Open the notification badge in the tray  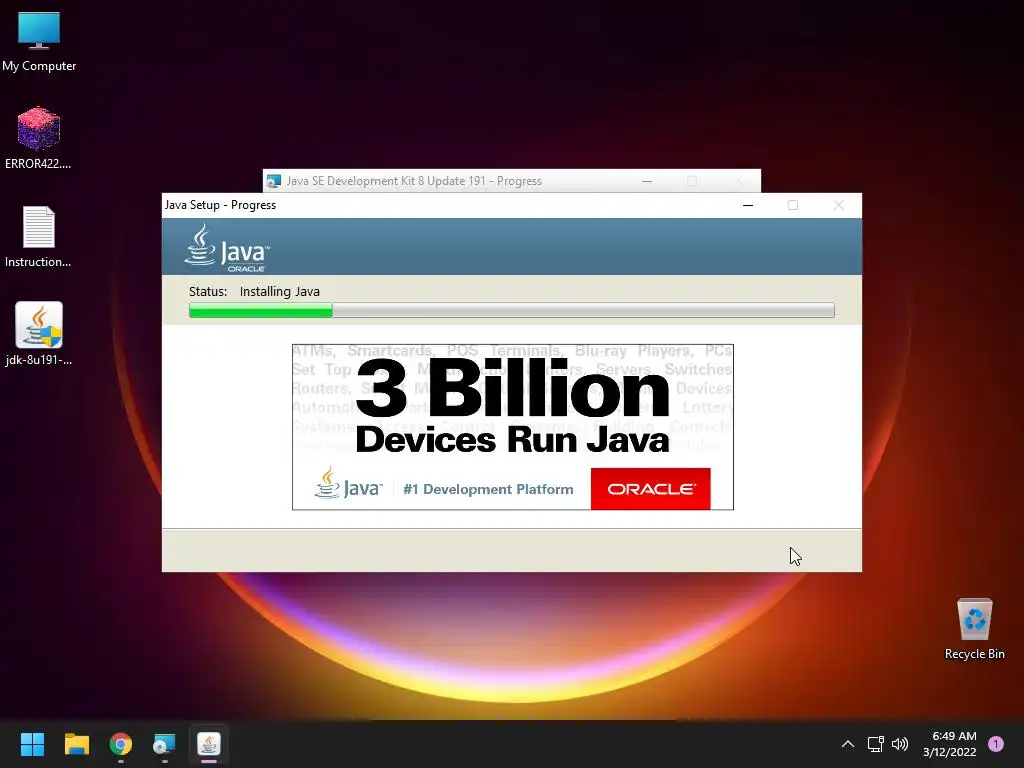pos(996,744)
